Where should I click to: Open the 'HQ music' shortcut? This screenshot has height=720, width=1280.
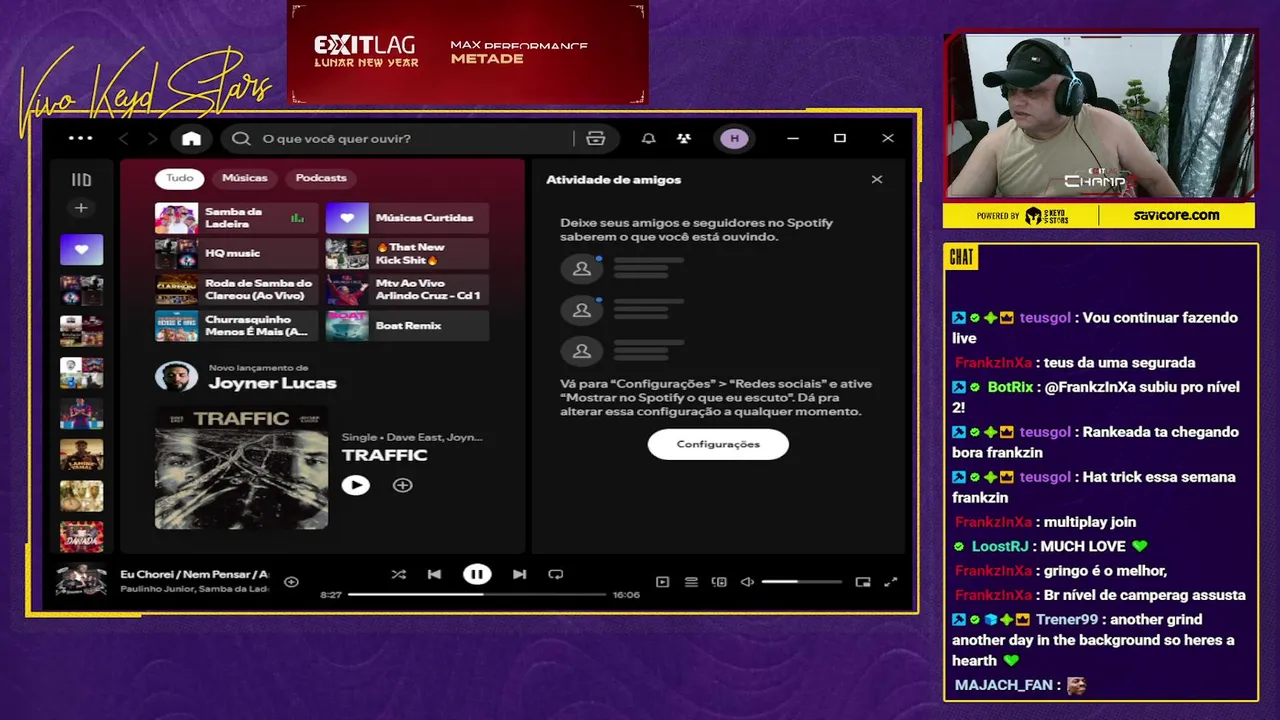(x=236, y=254)
